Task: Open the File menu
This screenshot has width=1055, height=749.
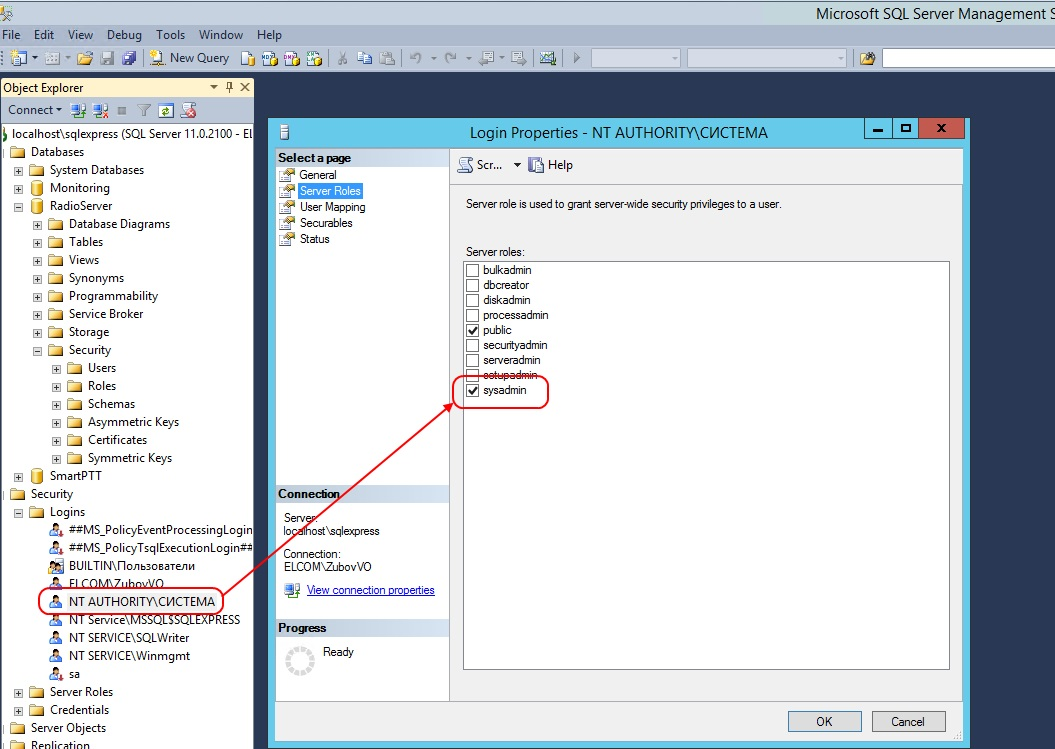Action: pos(11,35)
